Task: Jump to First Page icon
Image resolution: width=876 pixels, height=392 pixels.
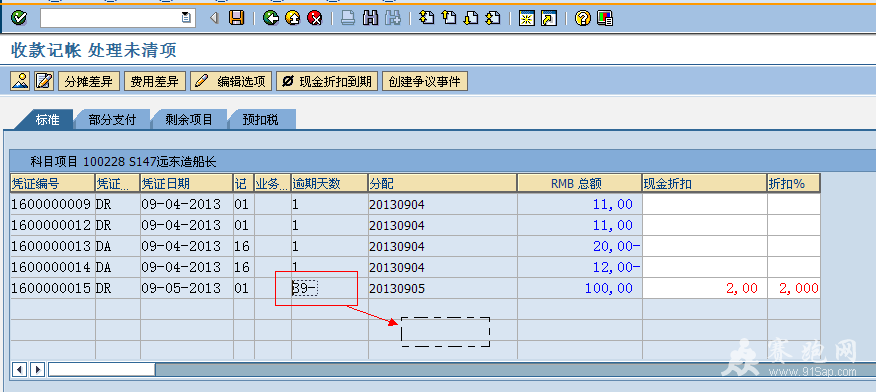Action: (x=427, y=18)
